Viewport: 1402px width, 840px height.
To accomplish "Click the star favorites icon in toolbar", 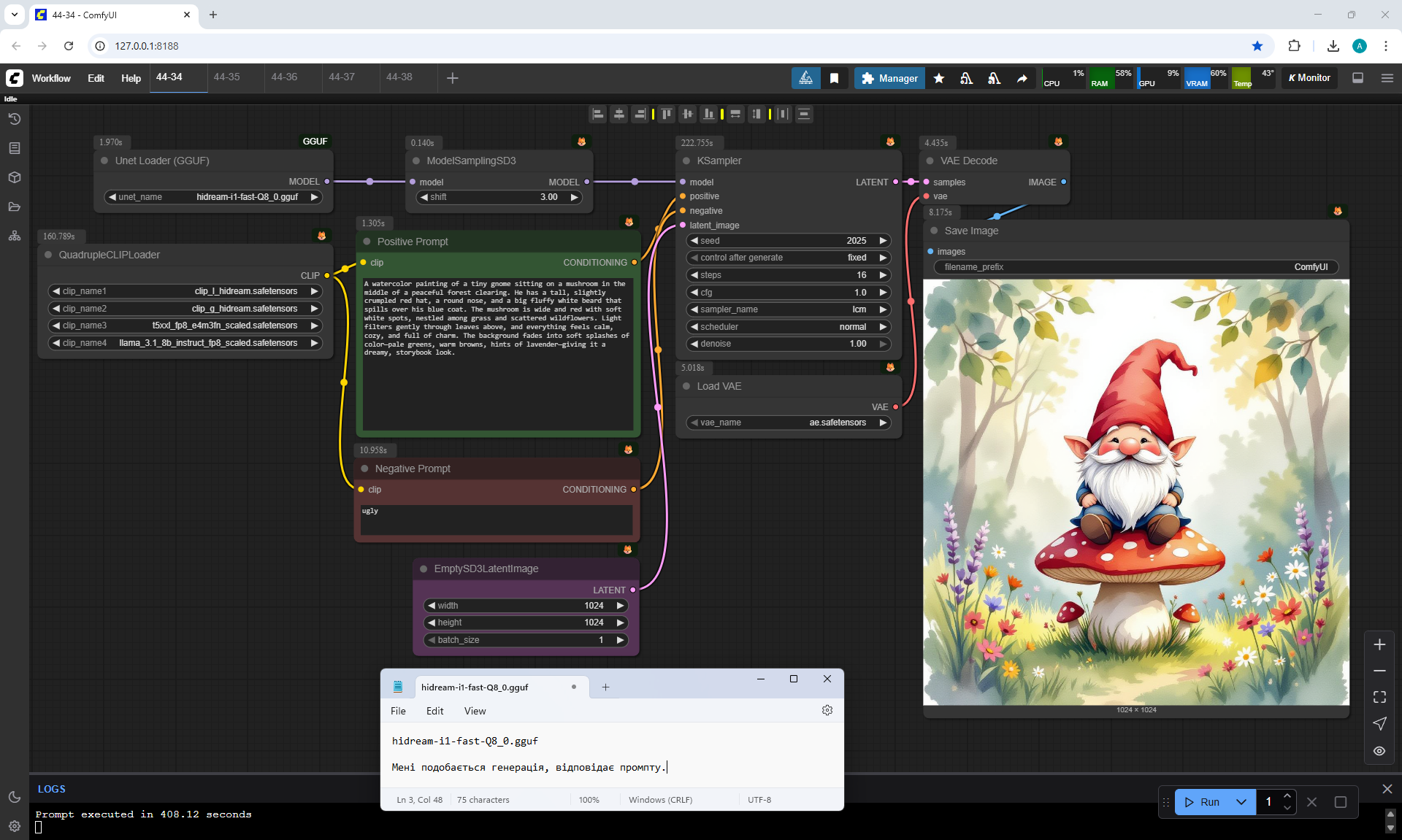I will pos(939,78).
